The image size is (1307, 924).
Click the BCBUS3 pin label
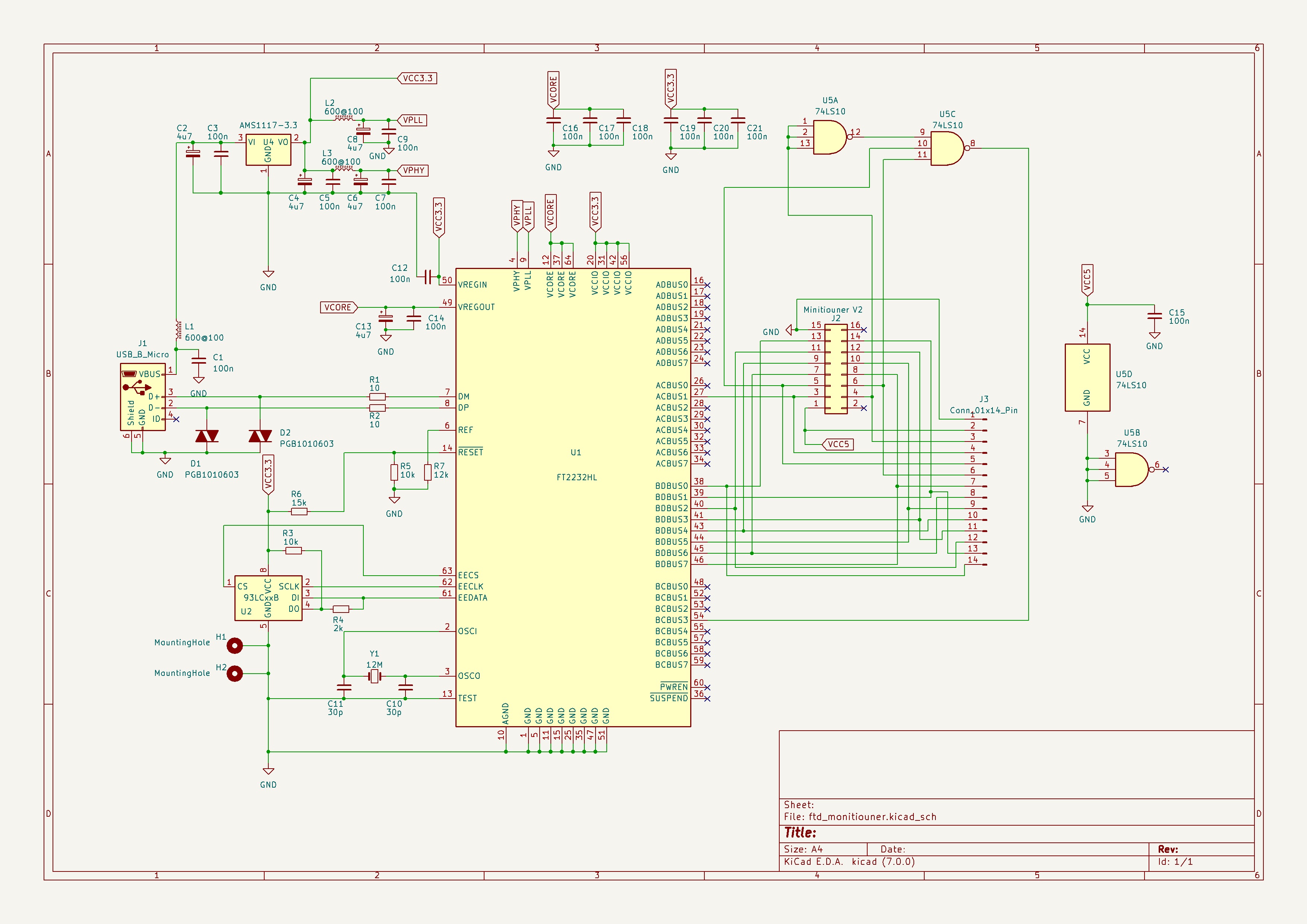tap(672, 620)
